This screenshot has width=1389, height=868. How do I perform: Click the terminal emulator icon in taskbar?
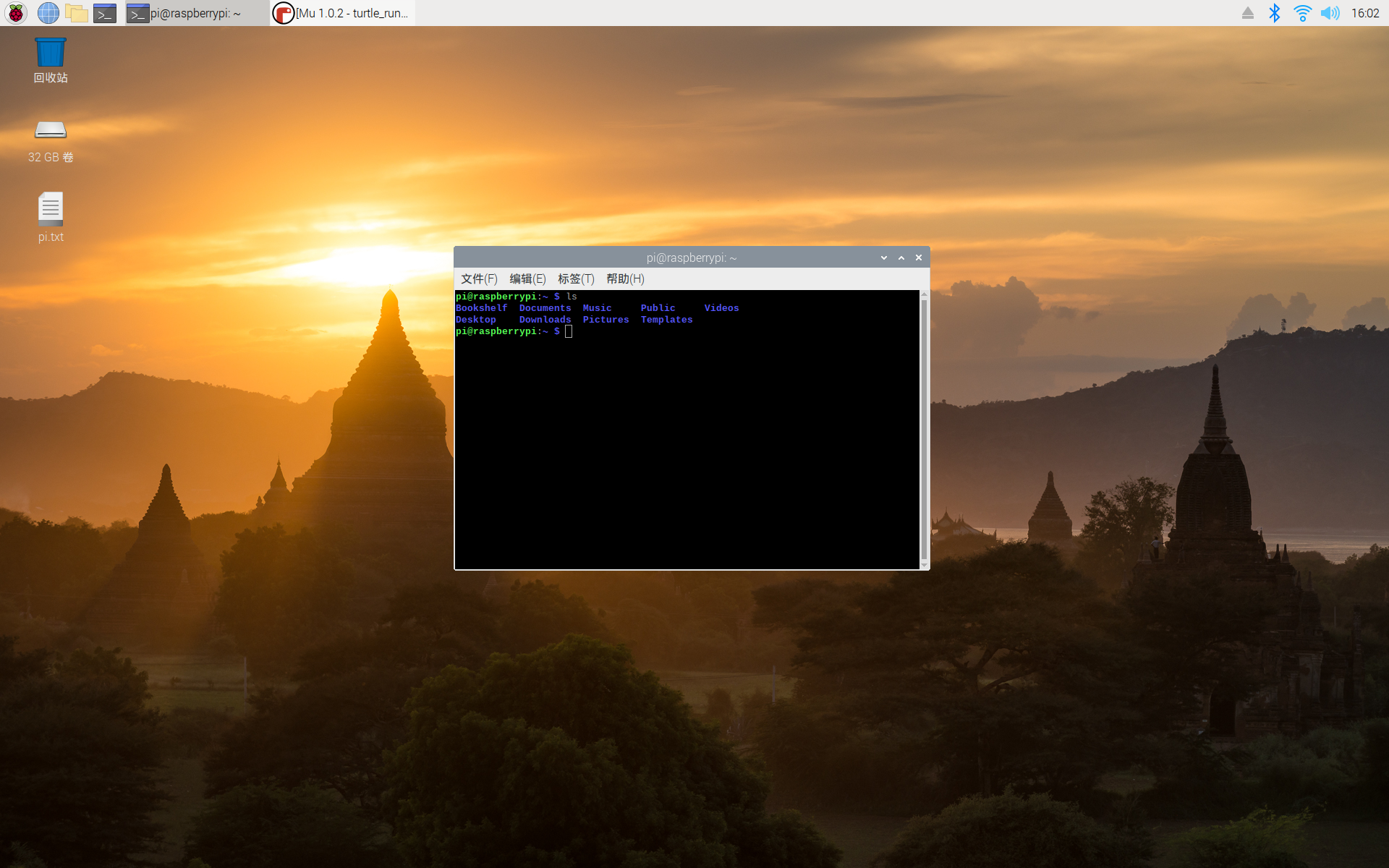(105, 13)
